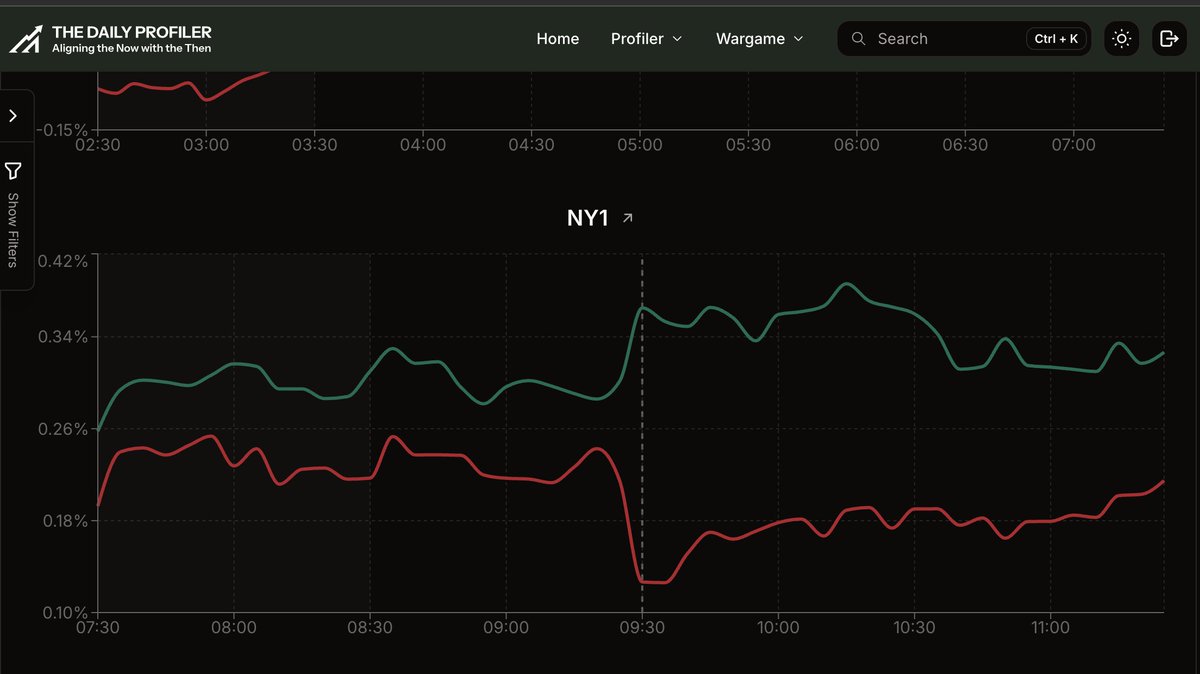This screenshot has width=1200, height=674.
Task: Click the chevron beside Profiler
Action: (x=677, y=39)
